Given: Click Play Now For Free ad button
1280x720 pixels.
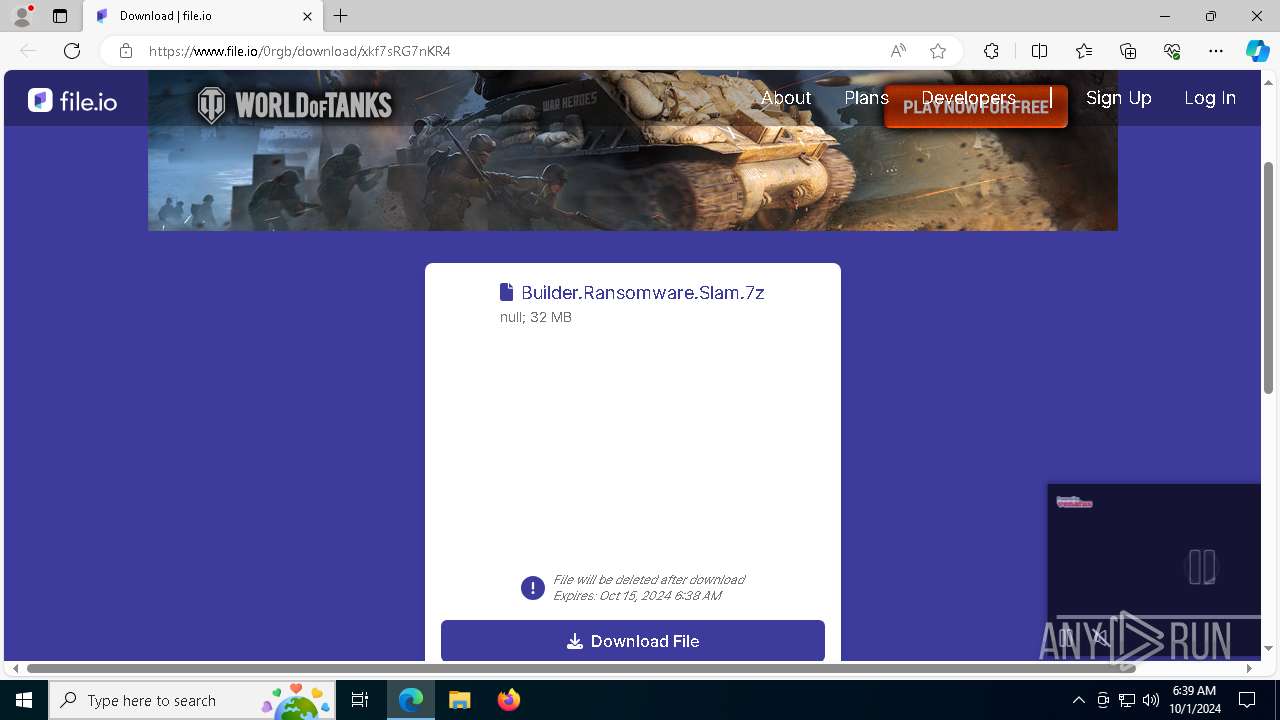Looking at the screenshot, I should (976, 107).
